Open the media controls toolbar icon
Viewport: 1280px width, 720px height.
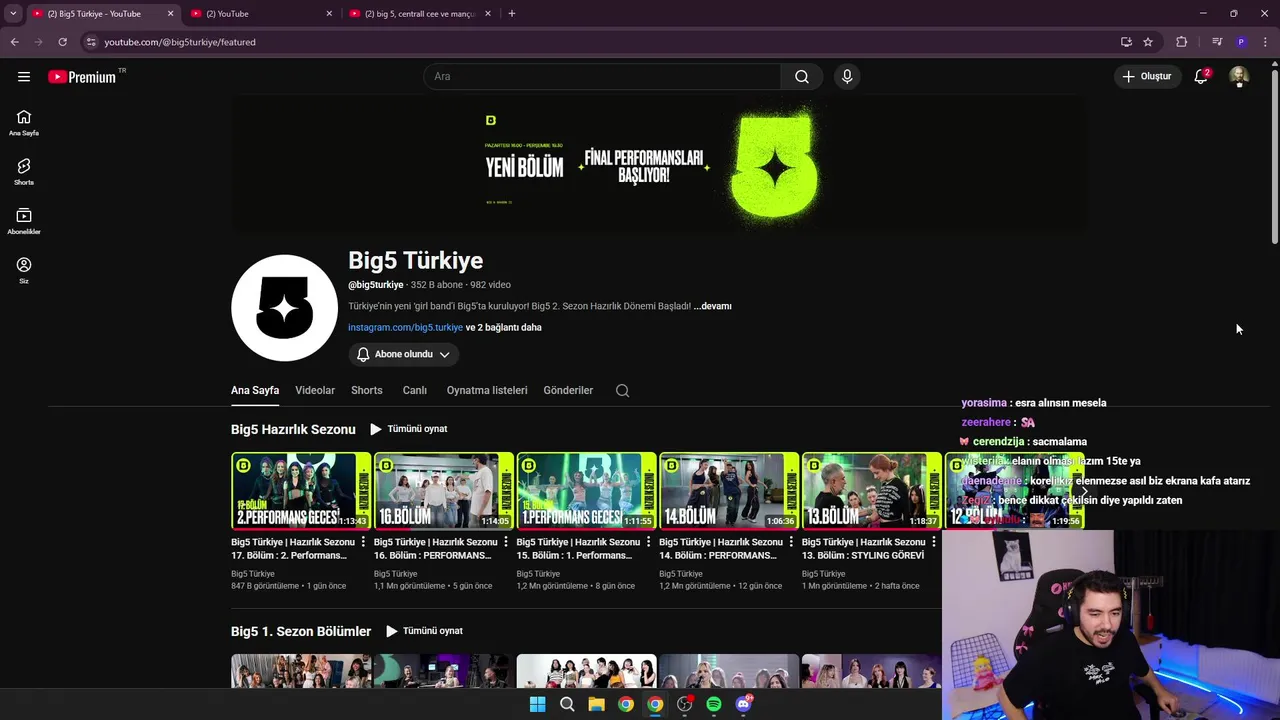(1217, 42)
